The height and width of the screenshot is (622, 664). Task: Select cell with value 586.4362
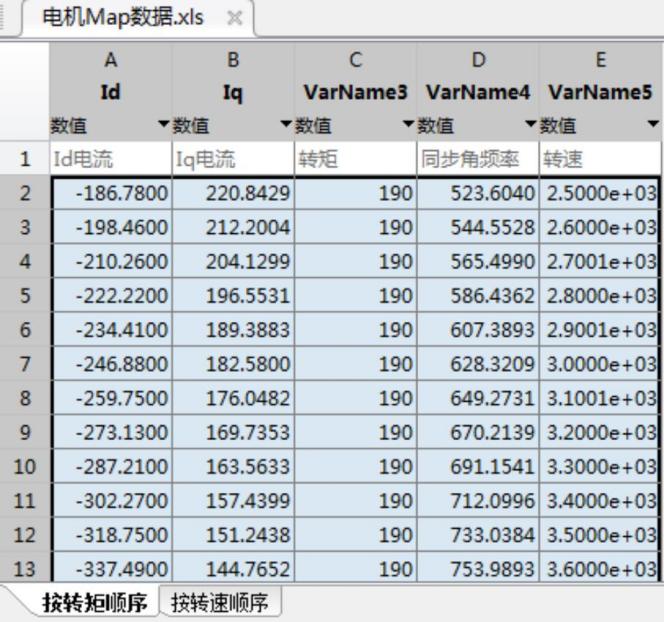tap(478, 296)
